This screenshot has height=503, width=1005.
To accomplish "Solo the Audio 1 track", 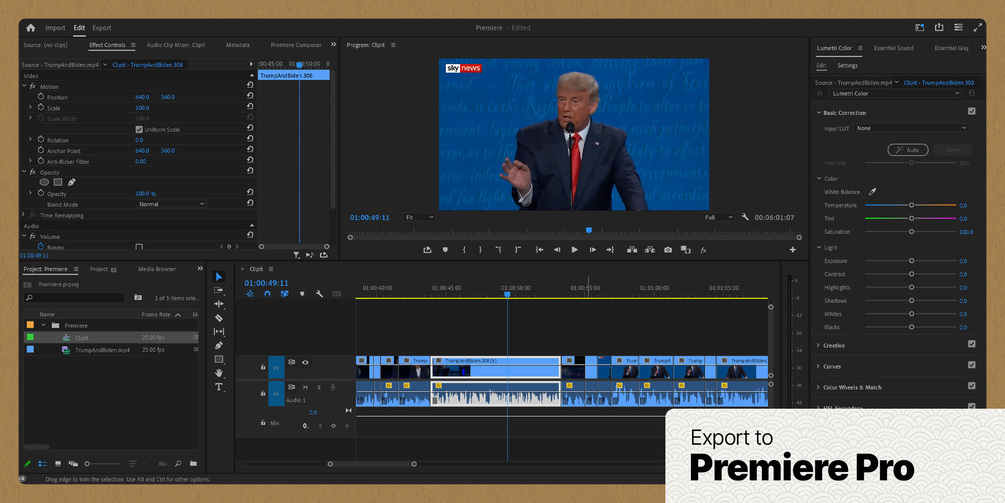I will (x=319, y=387).
